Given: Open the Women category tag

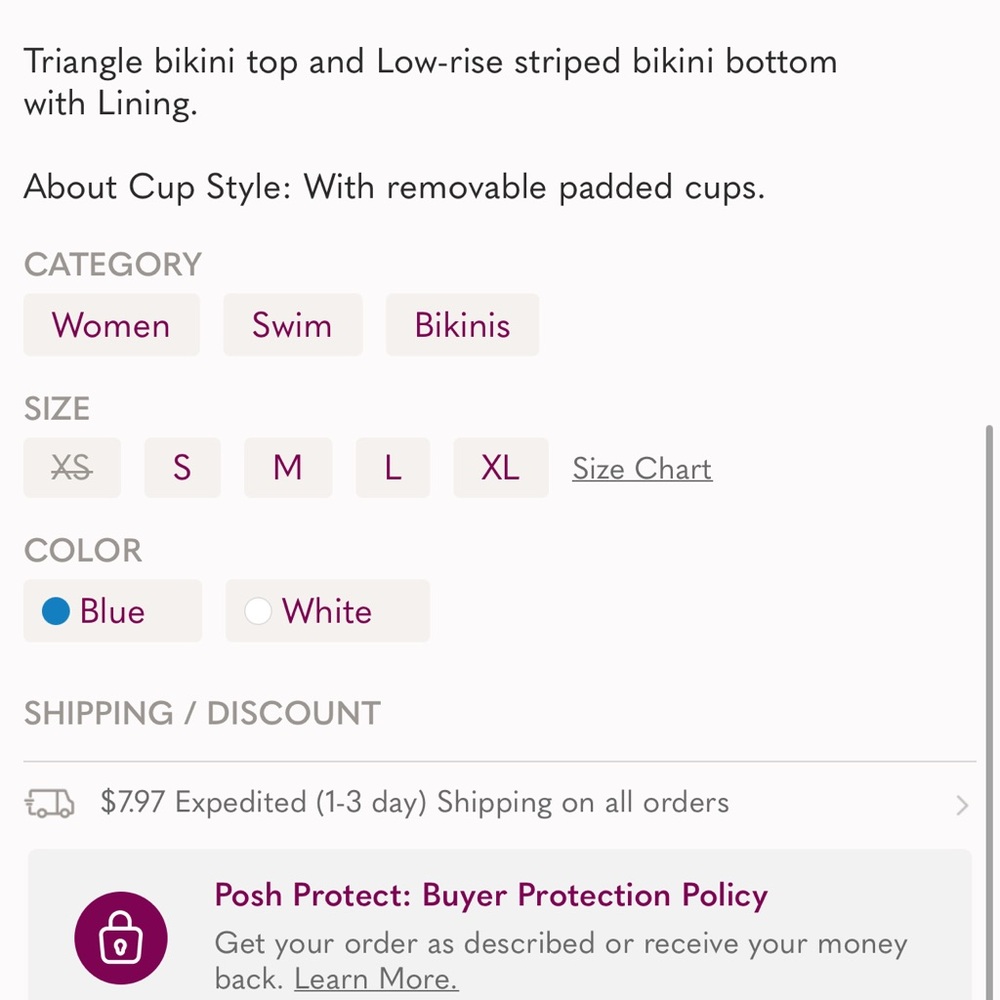Looking at the screenshot, I should [111, 325].
